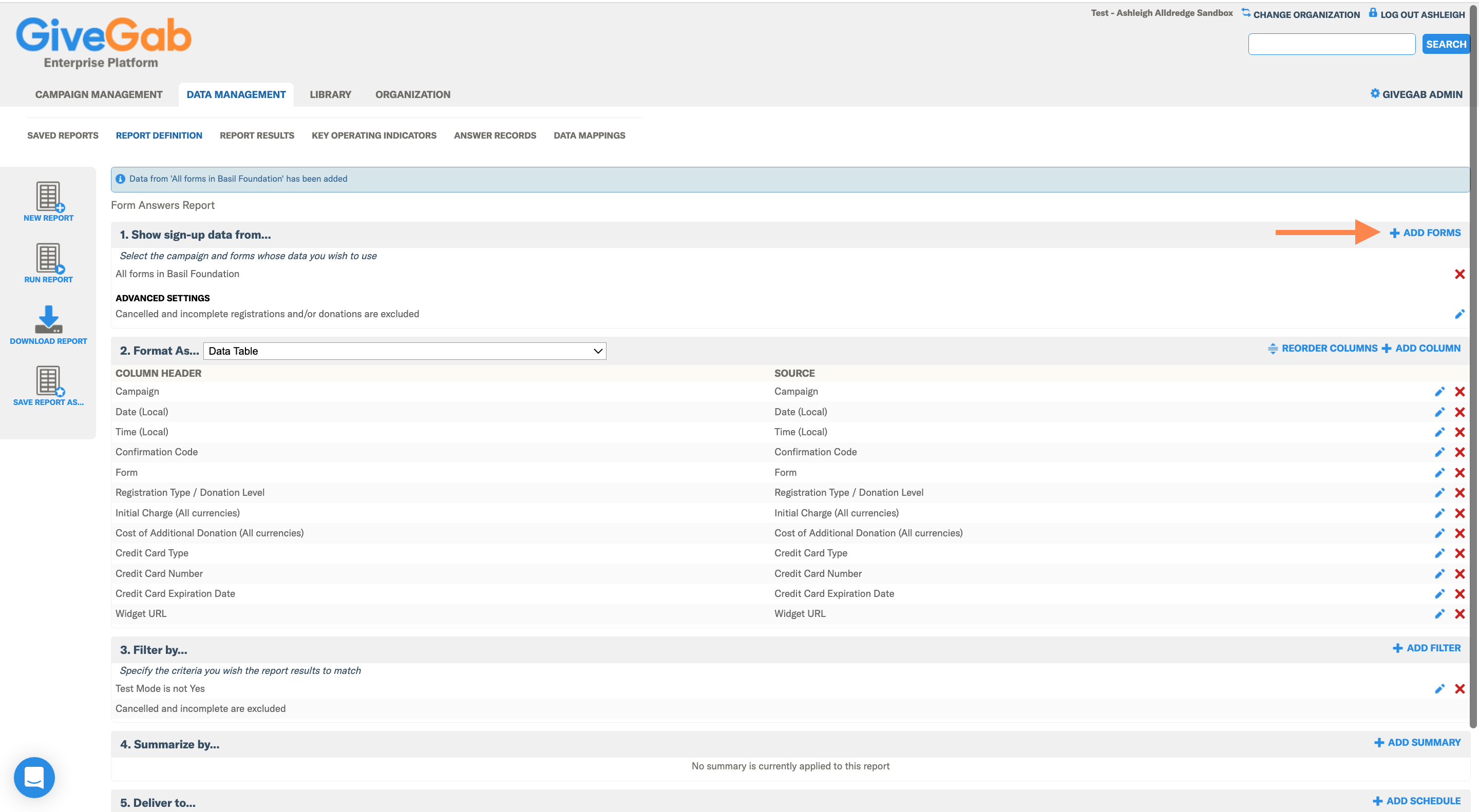
Task: Click Change Organization link
Action: [x=1300, y=14]
